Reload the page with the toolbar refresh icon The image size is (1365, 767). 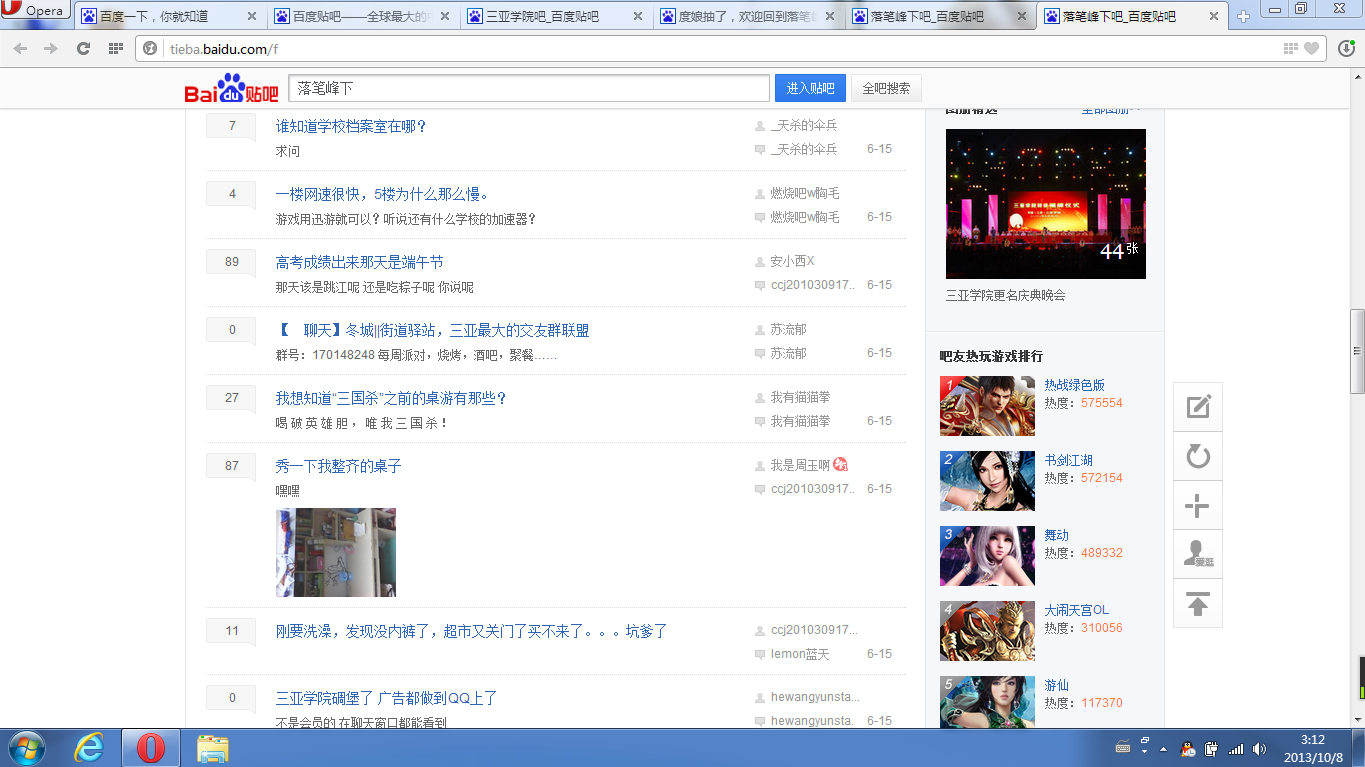tap(84, 48)
